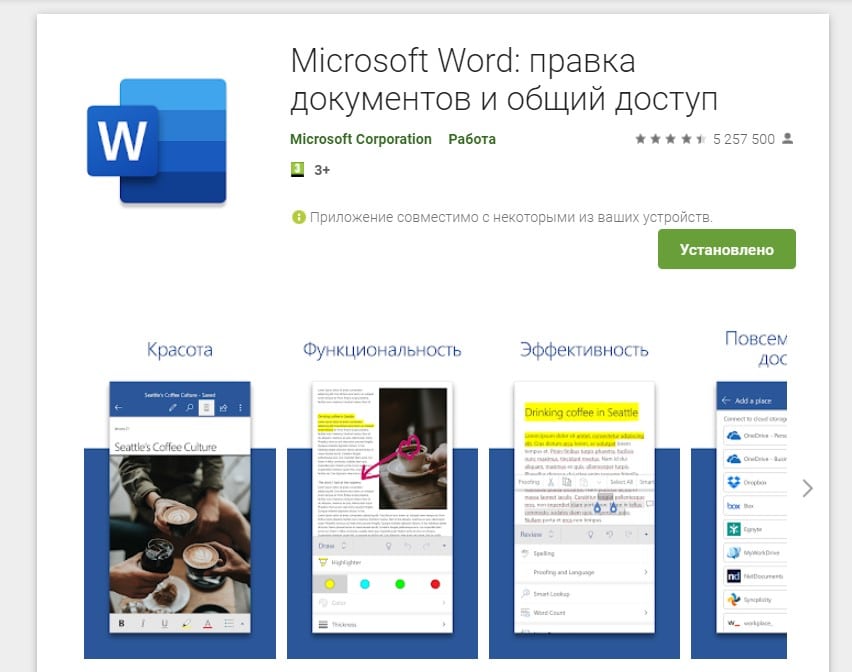The width and height of the screenshot is (852, 672).
Task: Click the compatibility message text
Action: [x=511, y=217]
